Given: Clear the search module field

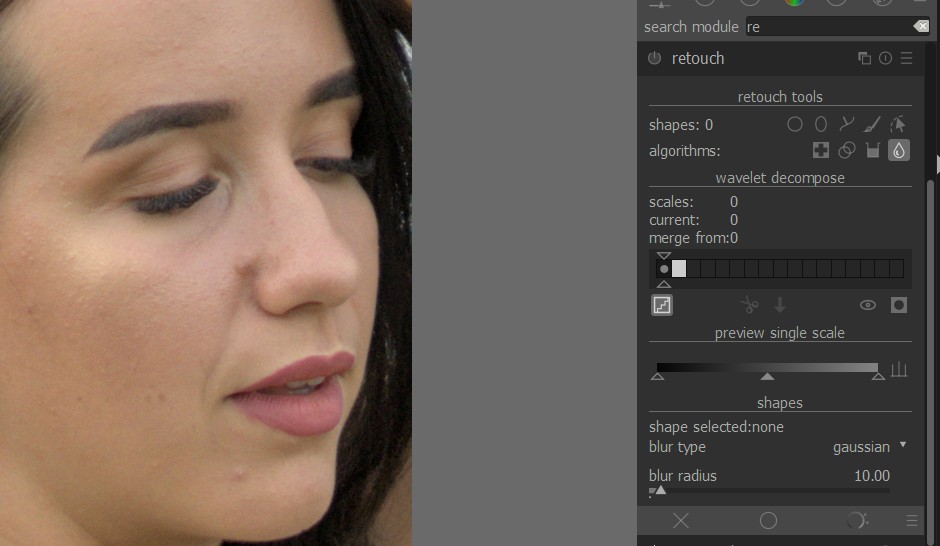Looking at the screenshot, I should (921, 26).
